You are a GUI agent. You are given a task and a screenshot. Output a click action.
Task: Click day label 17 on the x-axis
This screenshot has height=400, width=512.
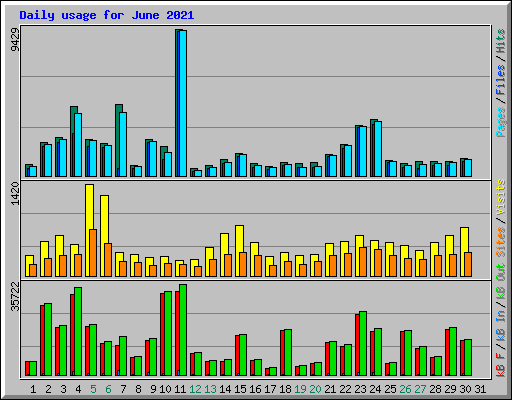tap(270, 389)
